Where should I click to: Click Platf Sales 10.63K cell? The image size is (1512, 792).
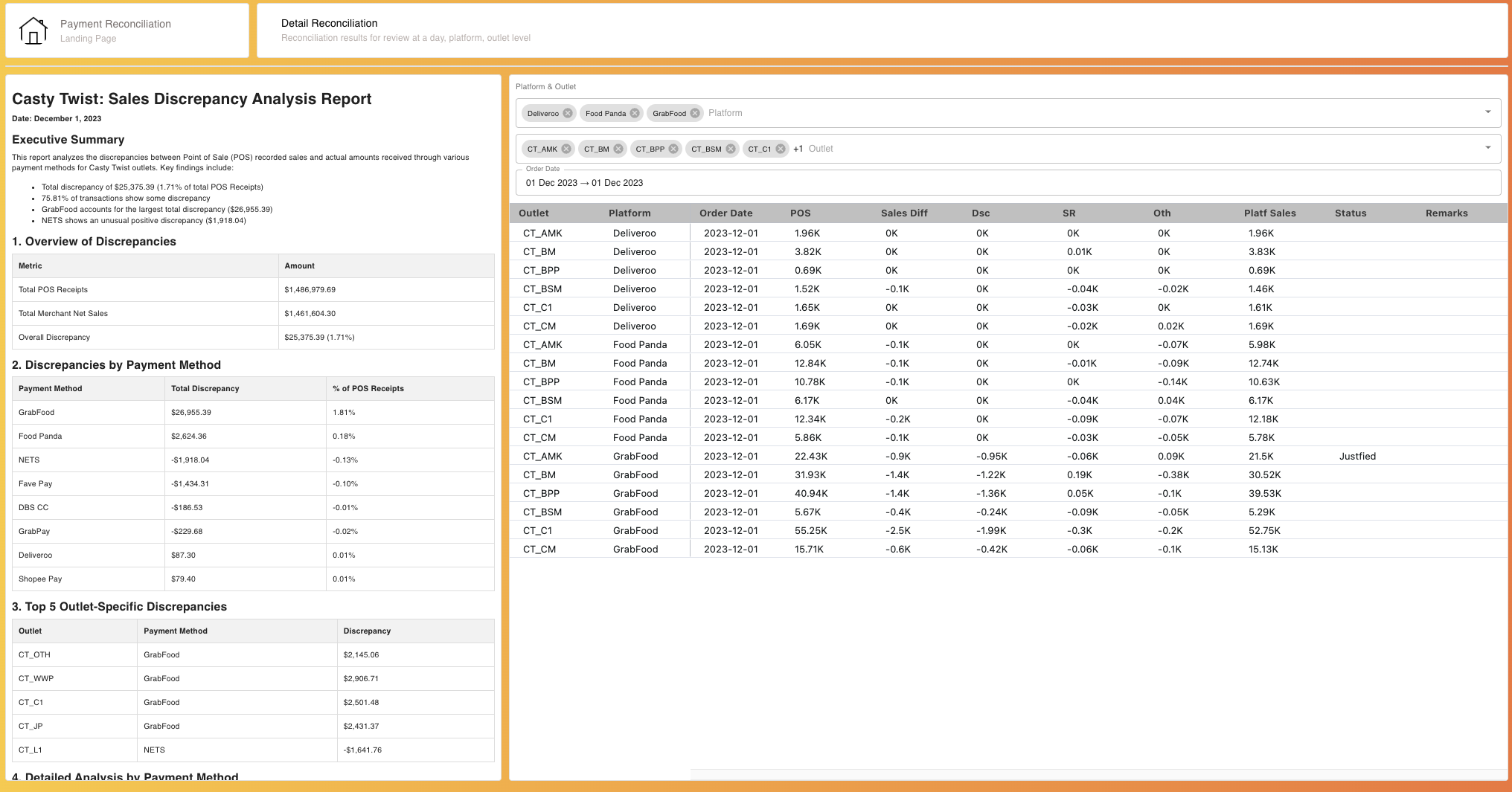coord(1264,382)
